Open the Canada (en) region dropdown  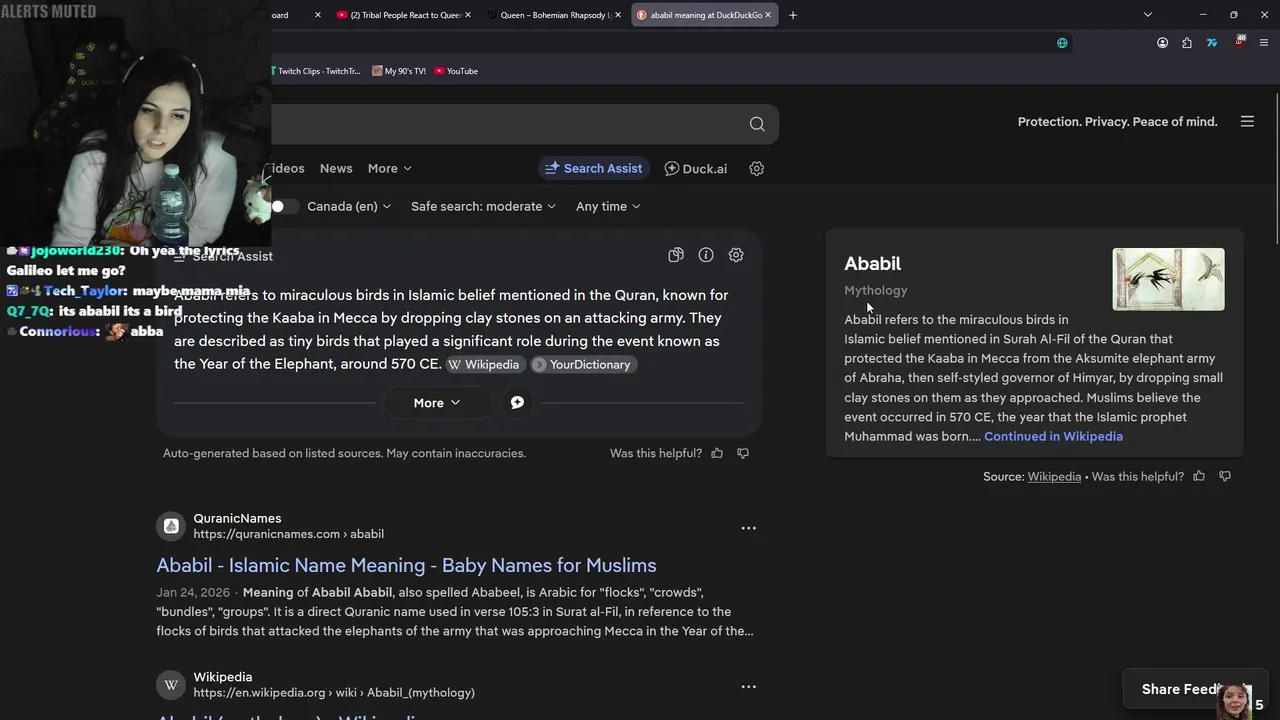[x=348, y=206]
